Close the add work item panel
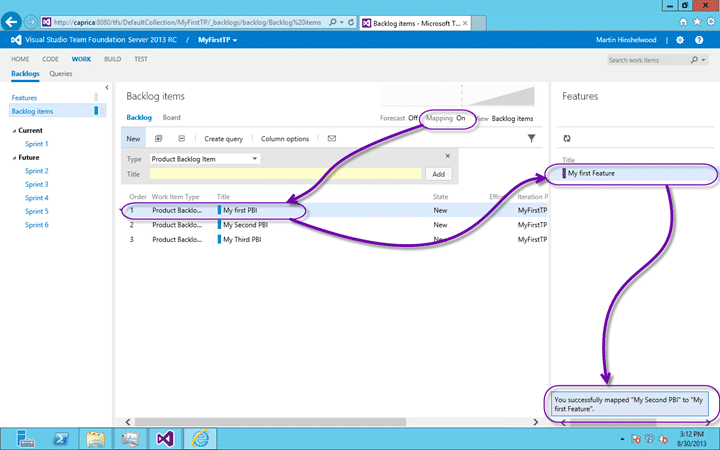Viewport: 720px width, 450px height. [448, 156]
